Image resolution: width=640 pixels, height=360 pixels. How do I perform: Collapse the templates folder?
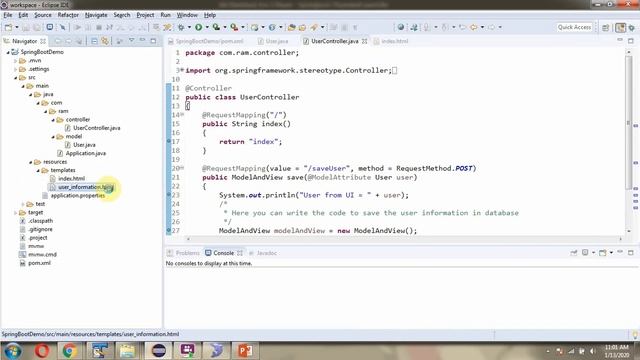38,171
